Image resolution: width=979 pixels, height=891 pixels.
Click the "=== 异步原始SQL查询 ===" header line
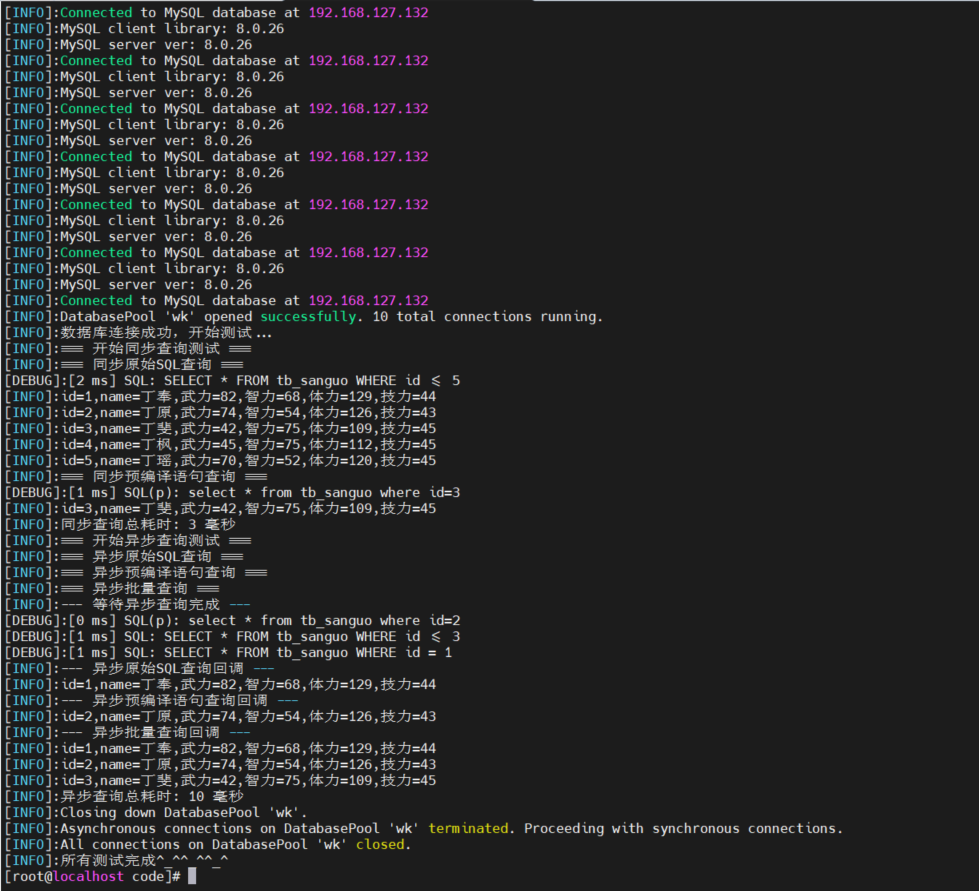coord(124,557)
